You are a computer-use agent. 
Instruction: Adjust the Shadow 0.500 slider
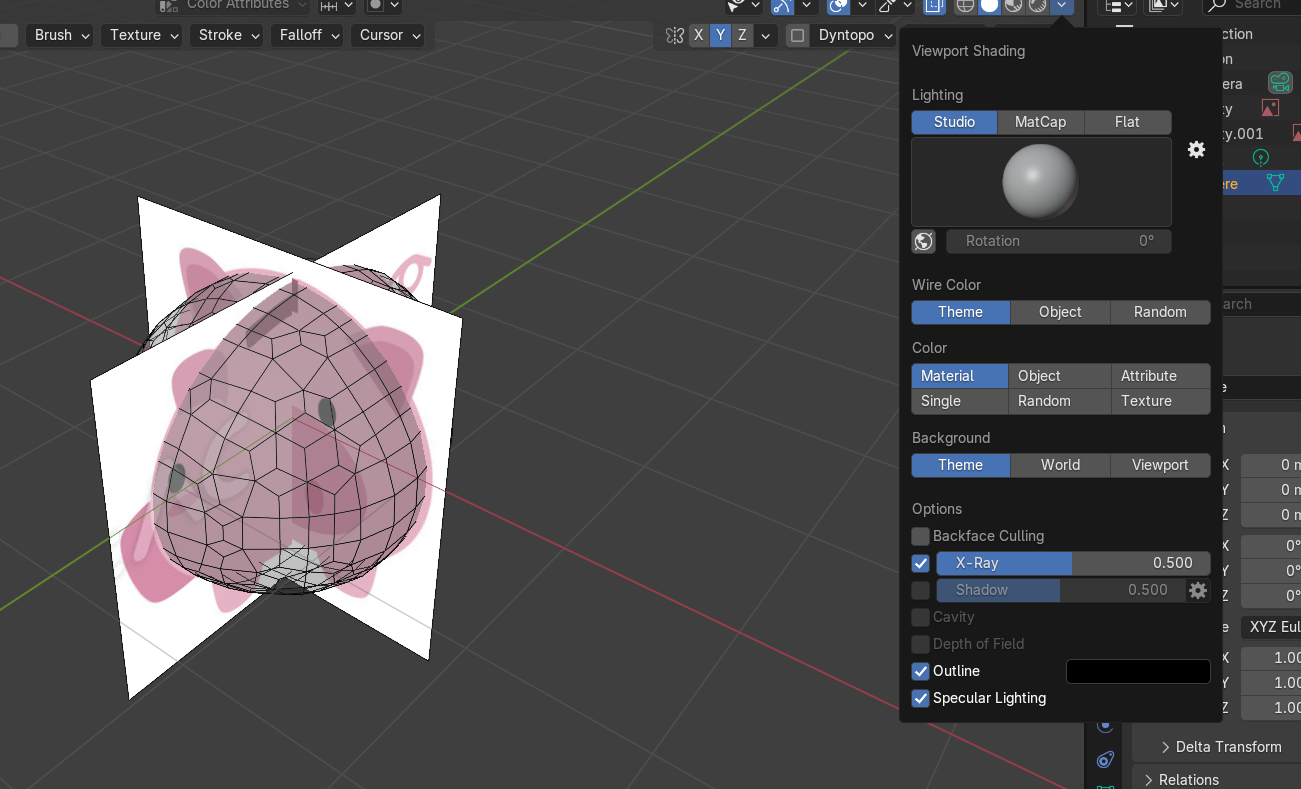(x=1060, y=590)
